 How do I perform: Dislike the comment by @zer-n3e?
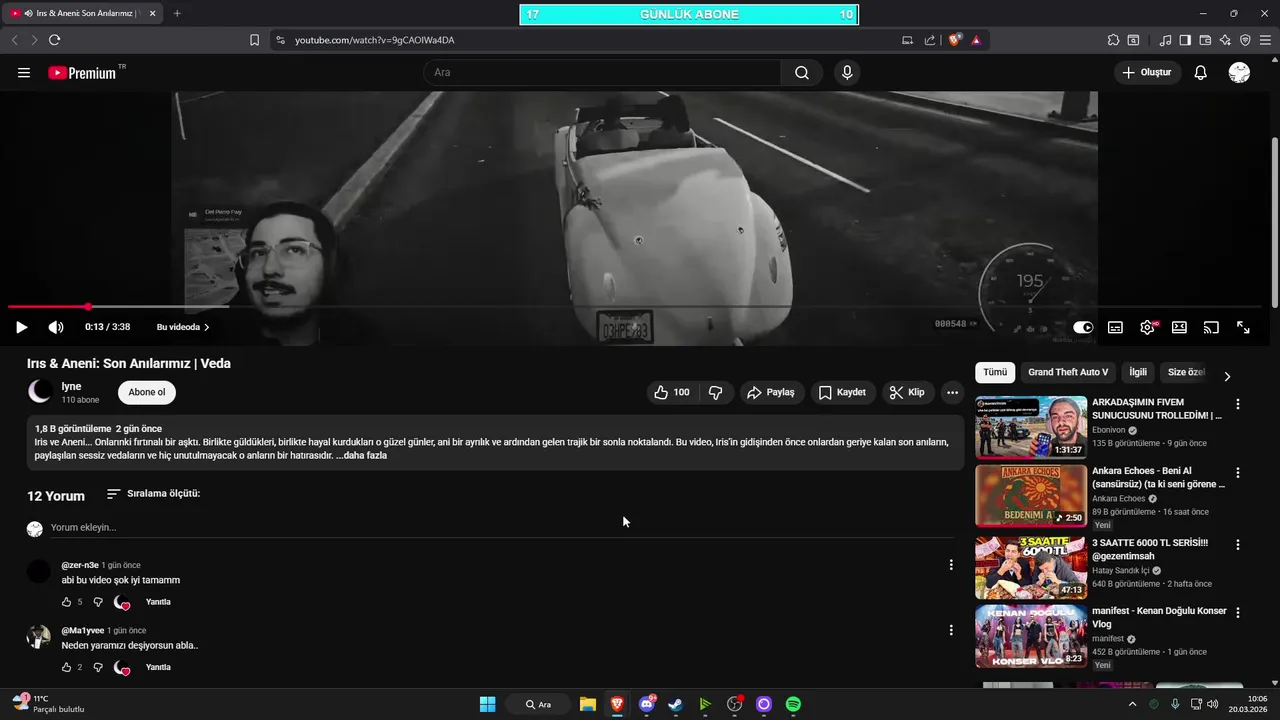click(98, 602)
